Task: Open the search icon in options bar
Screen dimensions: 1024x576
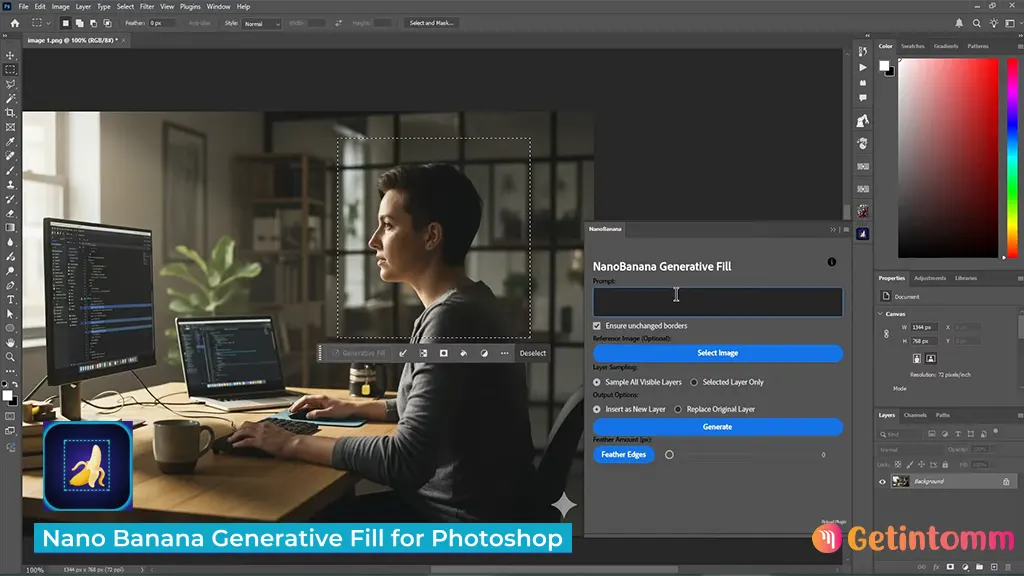Action: pos(976,23)
